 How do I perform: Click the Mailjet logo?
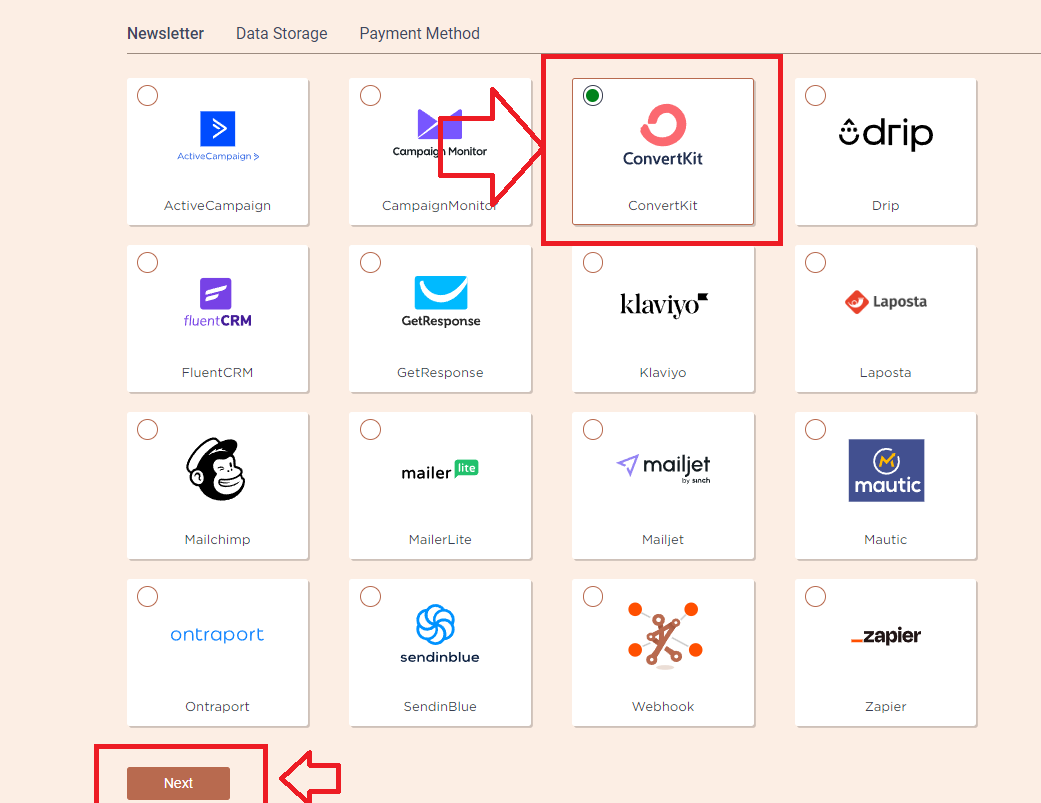(x=663, y=468)
